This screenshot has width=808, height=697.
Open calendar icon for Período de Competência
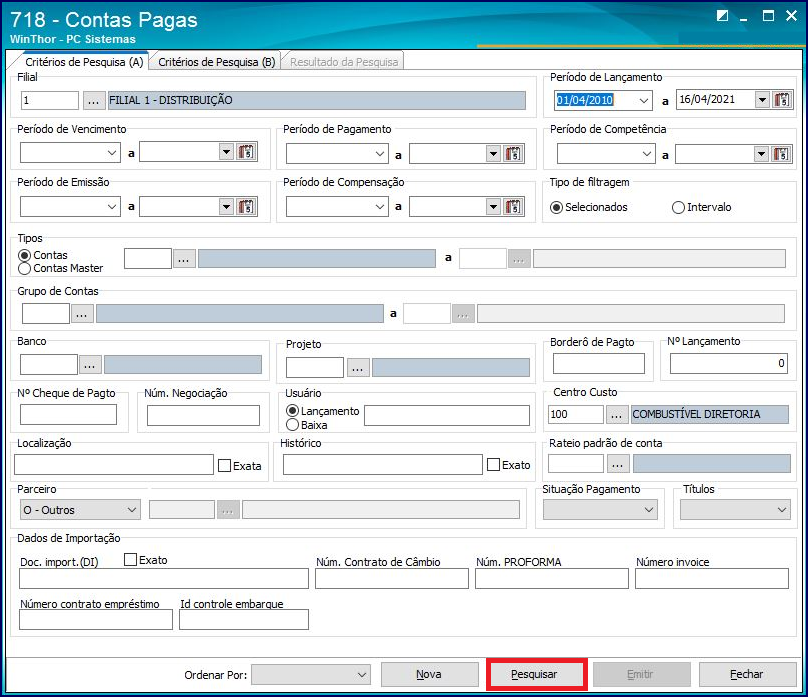click(781, 154)
